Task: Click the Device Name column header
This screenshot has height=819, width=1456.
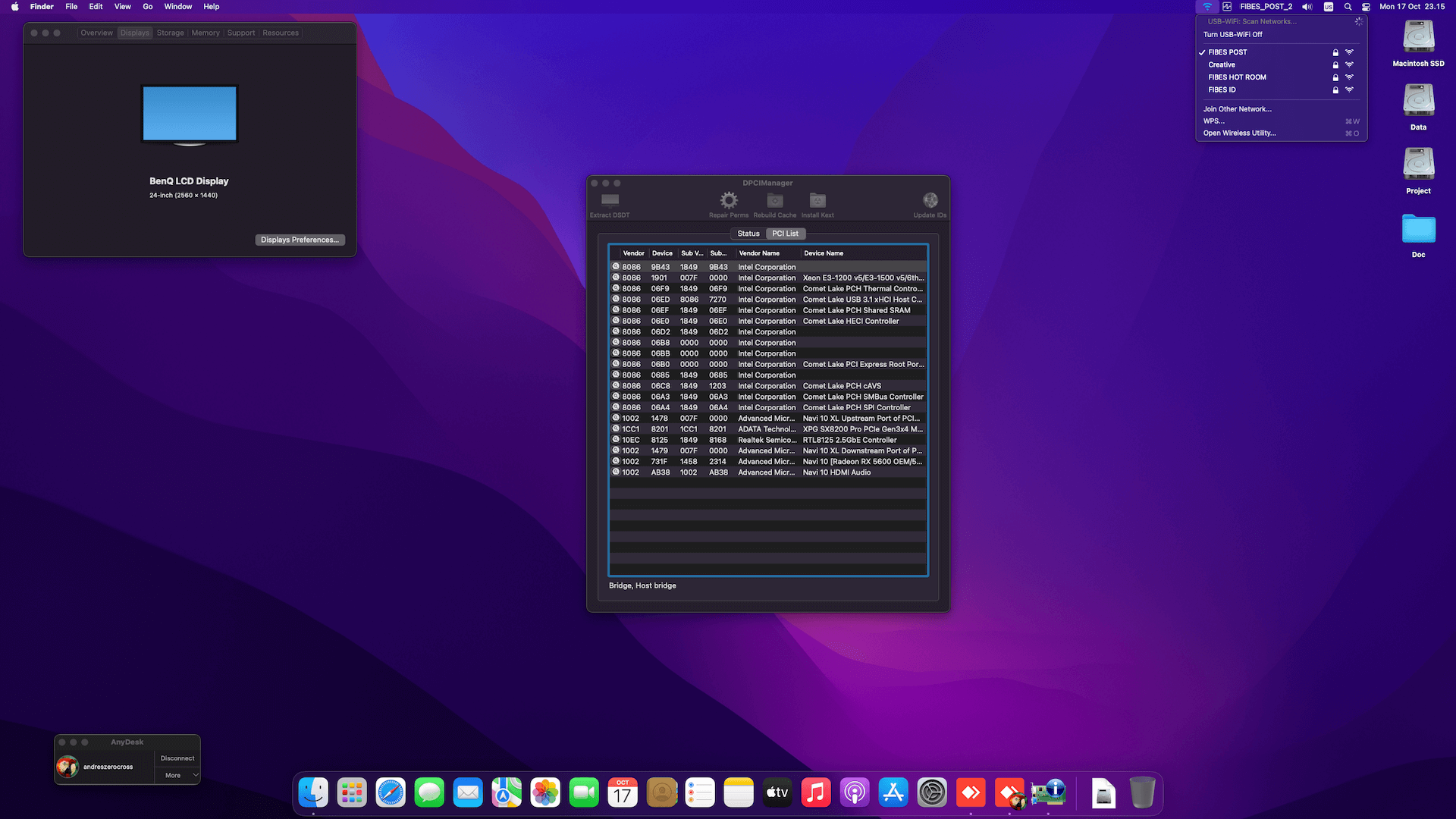Action: (x=863, y=253)
